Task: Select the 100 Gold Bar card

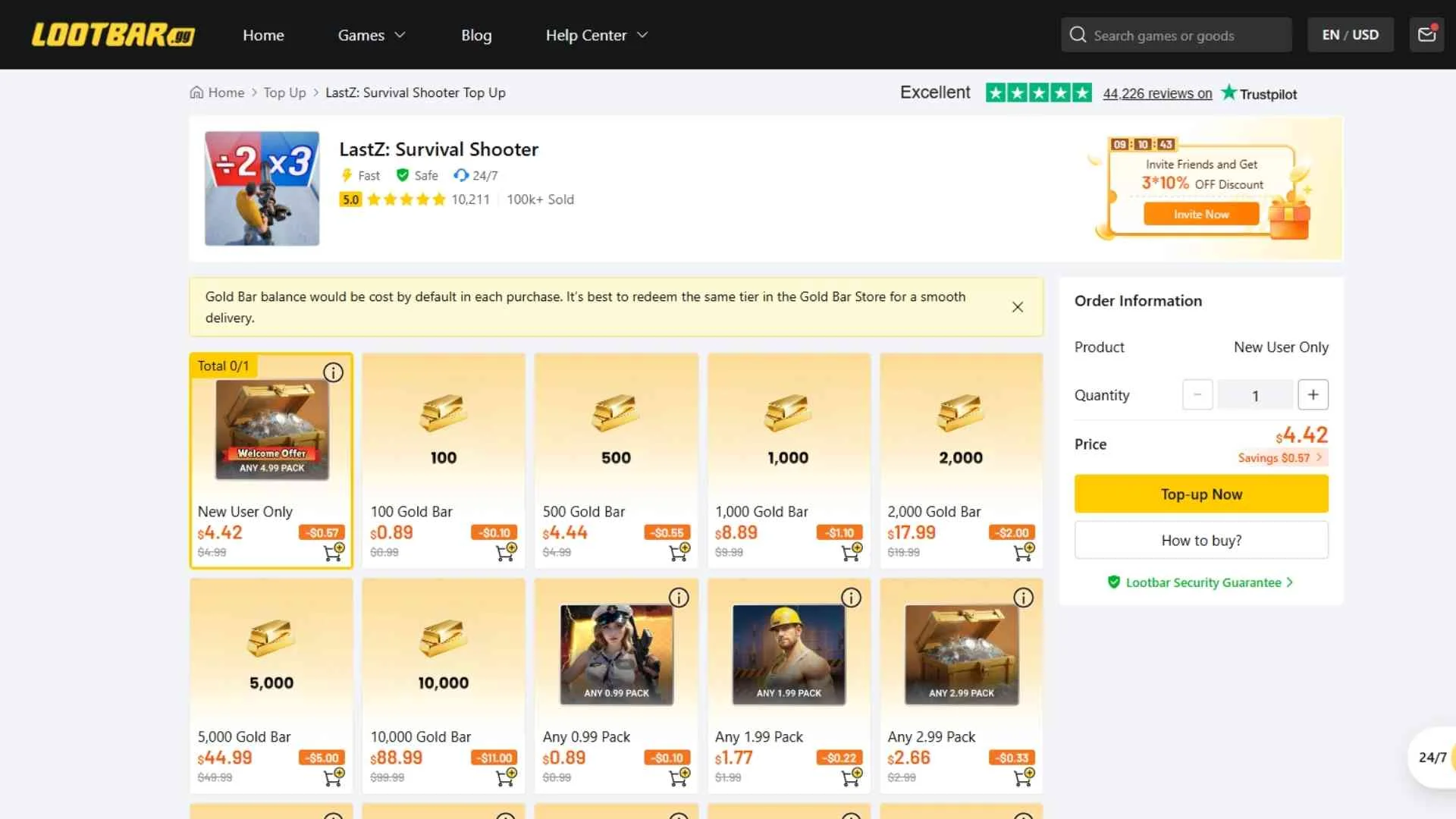Action: coord(444,460)
